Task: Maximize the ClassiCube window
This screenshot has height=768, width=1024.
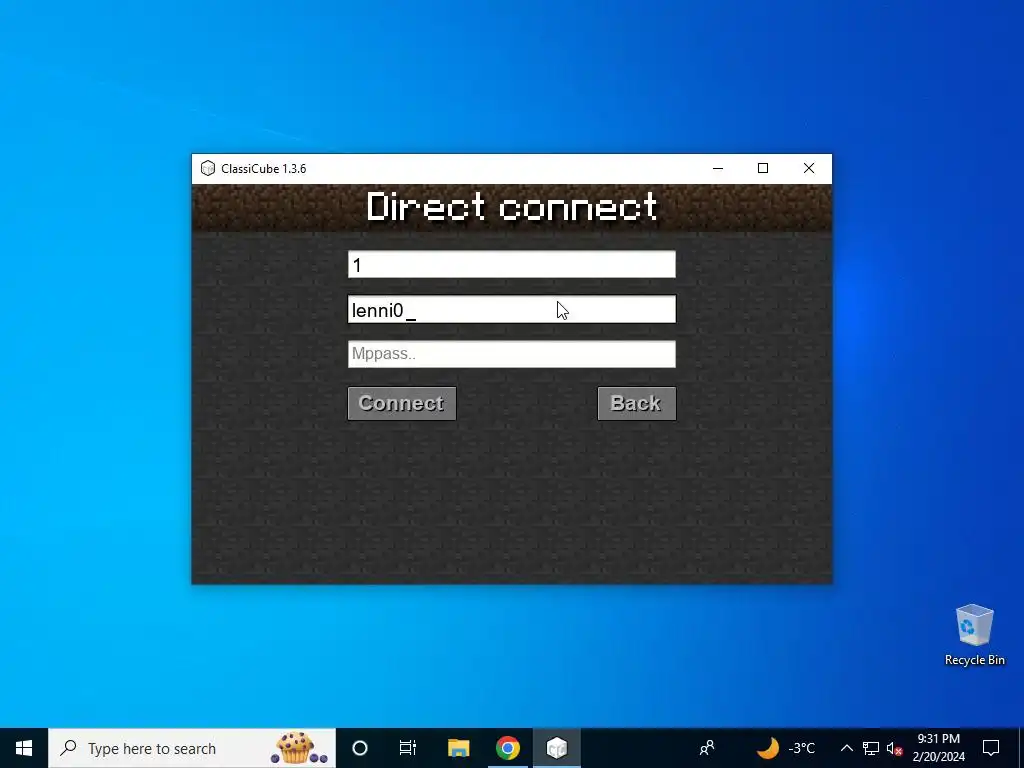Action: [x=763, y=168]
